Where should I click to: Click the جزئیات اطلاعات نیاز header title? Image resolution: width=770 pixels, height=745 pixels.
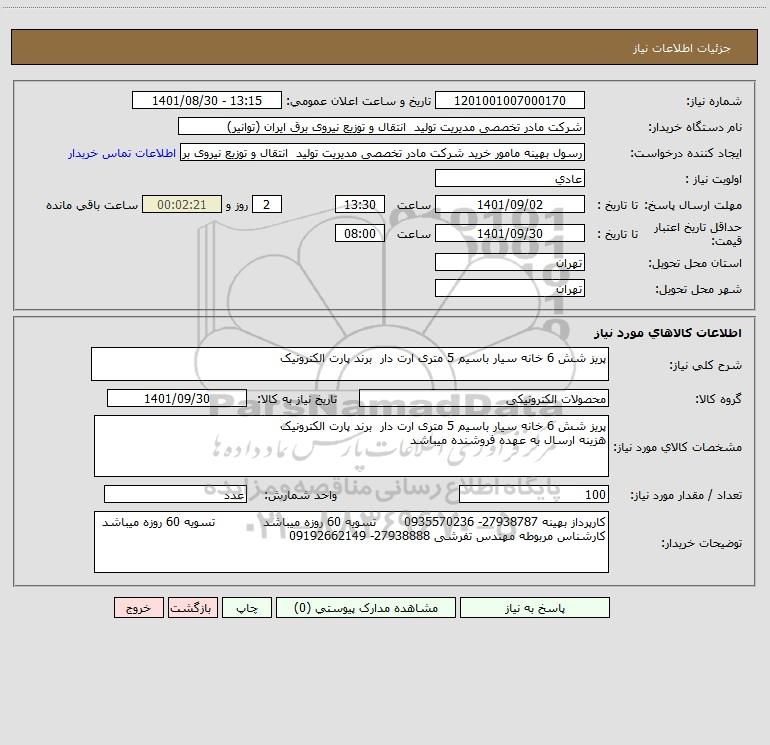(682, 48)
